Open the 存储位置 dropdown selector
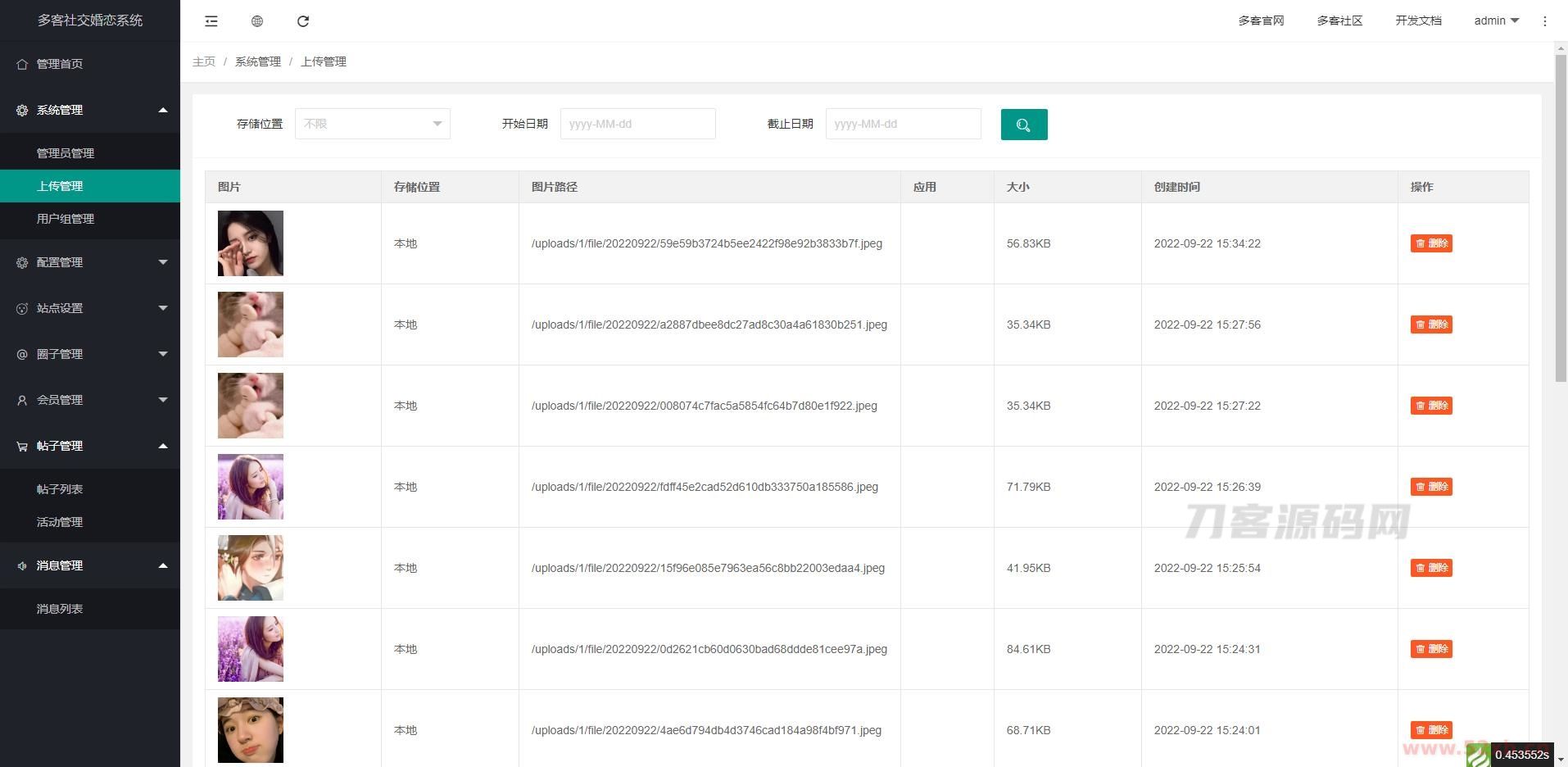Image resolution: width=1568 pixels, height=767 pixels. click(372, 124)
